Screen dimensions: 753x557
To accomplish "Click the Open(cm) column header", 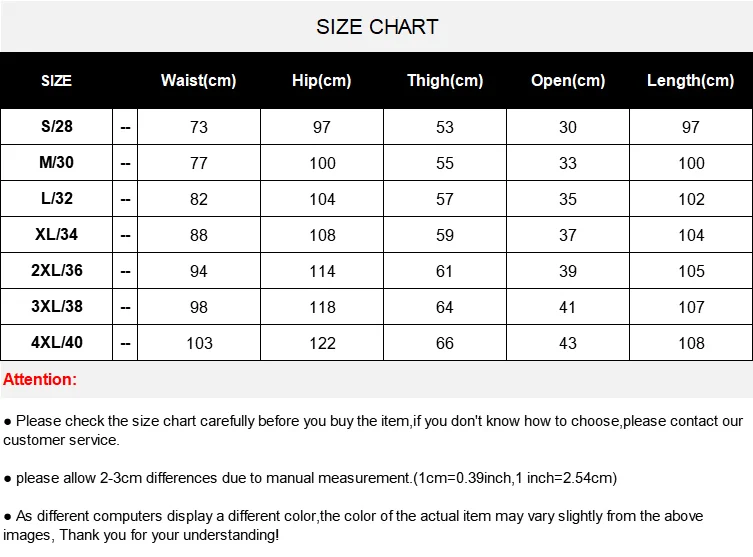I will [x=568, y=80].
